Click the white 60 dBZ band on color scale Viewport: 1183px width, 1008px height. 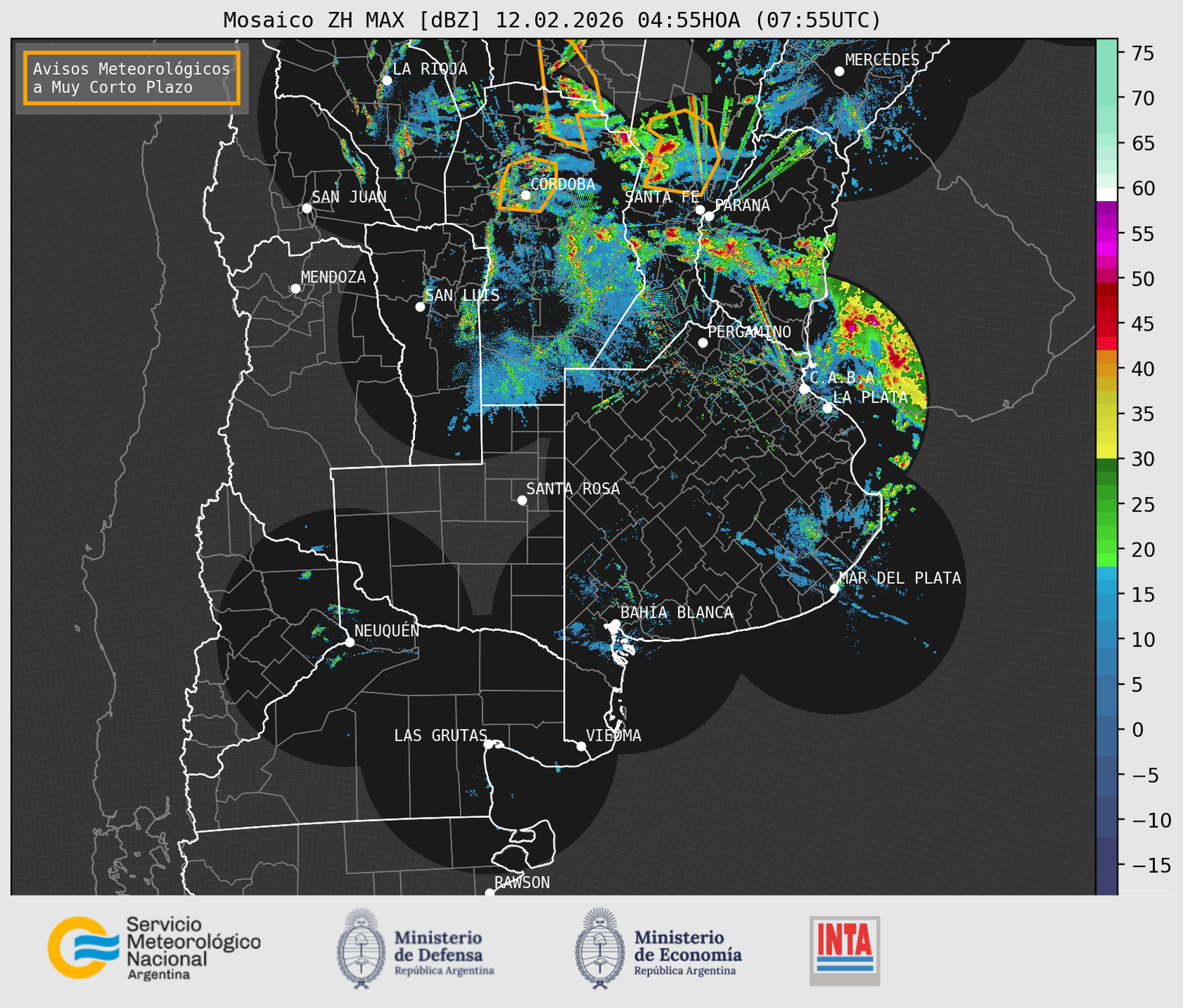1107,193
